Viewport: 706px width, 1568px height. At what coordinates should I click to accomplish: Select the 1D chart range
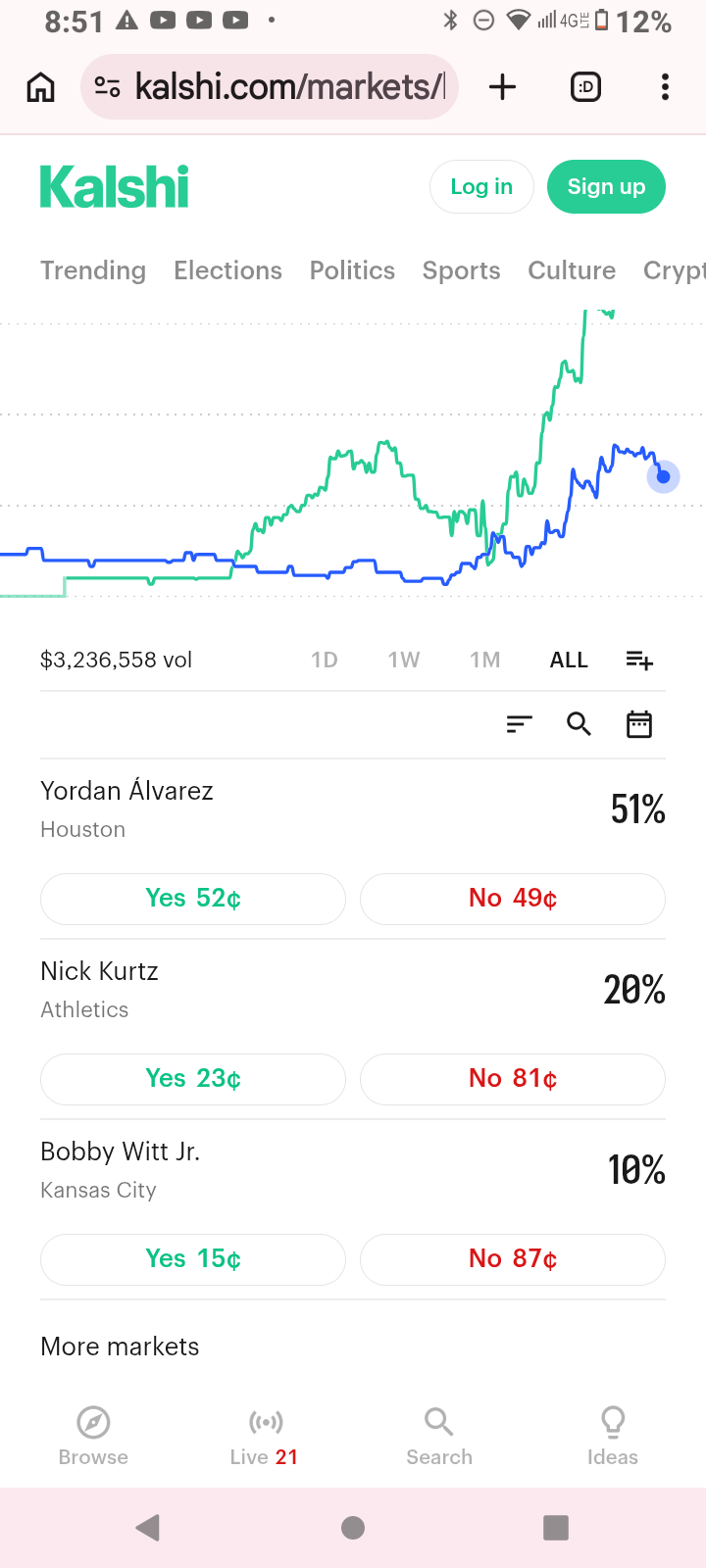[325, 661]
